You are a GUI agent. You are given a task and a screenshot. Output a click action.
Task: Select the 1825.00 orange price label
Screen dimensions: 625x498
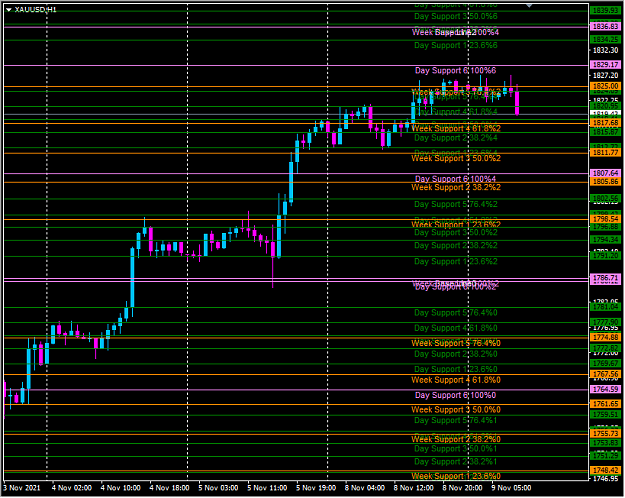click(x=605, y=86)
